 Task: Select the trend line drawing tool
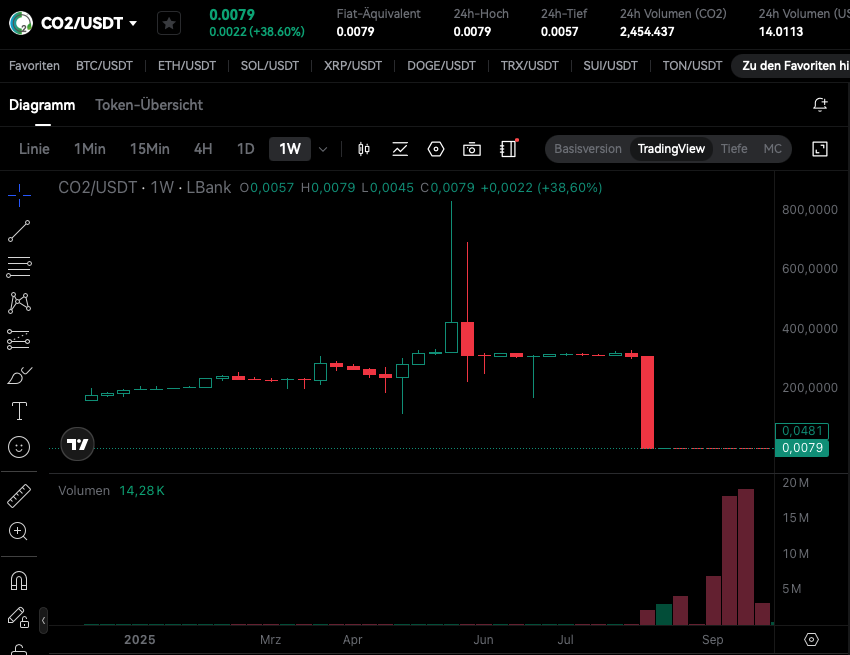(19, 231)
